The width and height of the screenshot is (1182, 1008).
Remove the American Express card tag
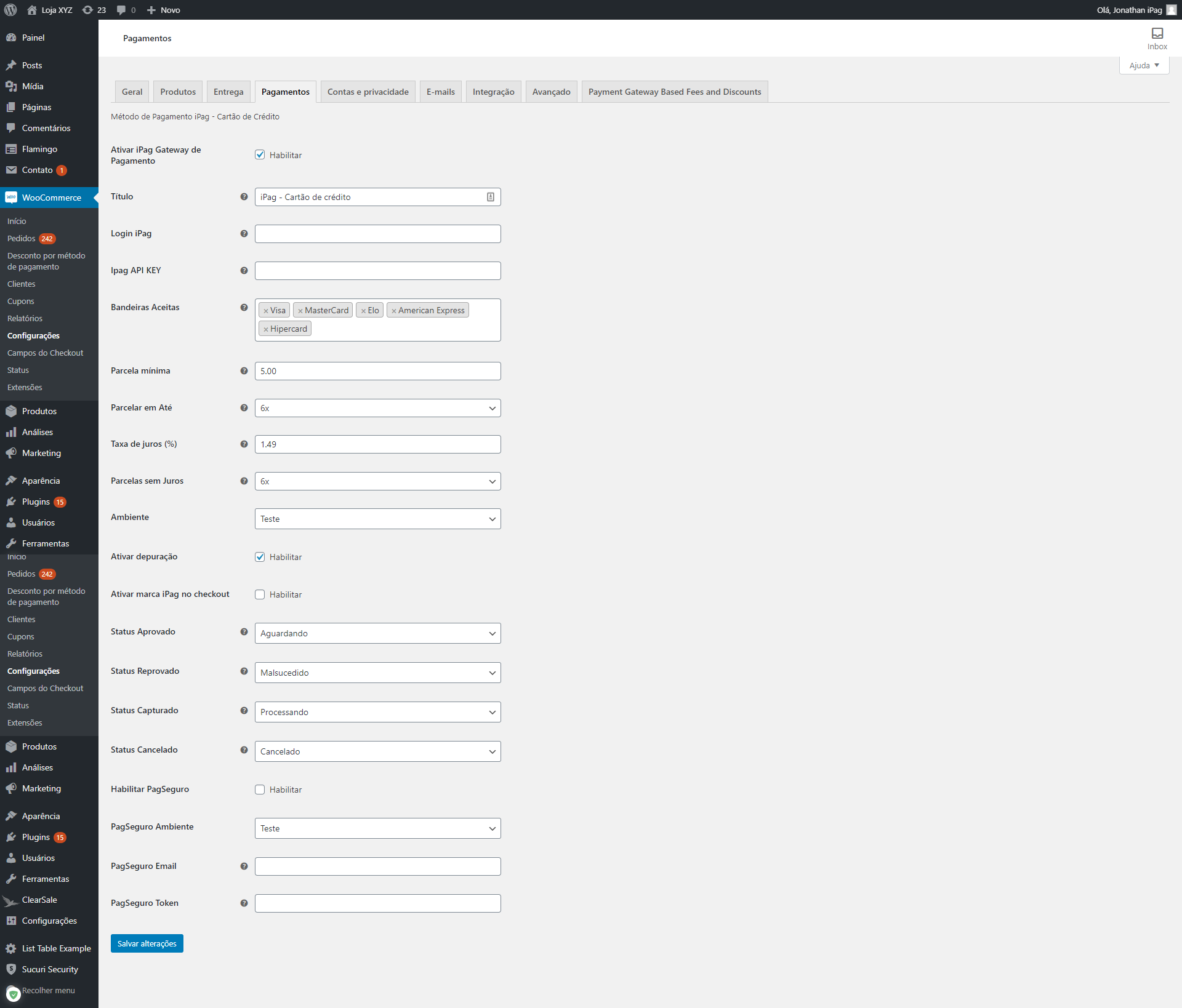click(394, 311)
